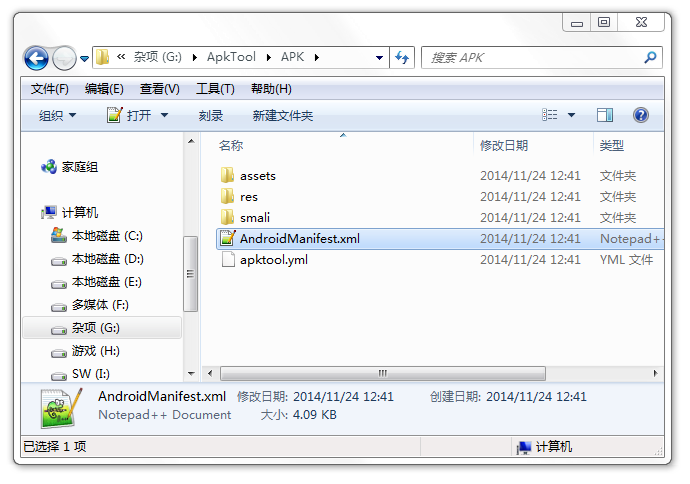The width and height of the screenshot is (690, 484).
Task: Expand the 组织 dropdown menu
Action: pos(57,116)
